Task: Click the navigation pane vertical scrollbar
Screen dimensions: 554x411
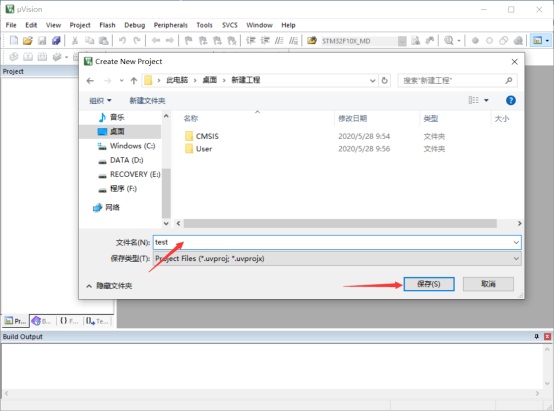Action: point(166,193)
